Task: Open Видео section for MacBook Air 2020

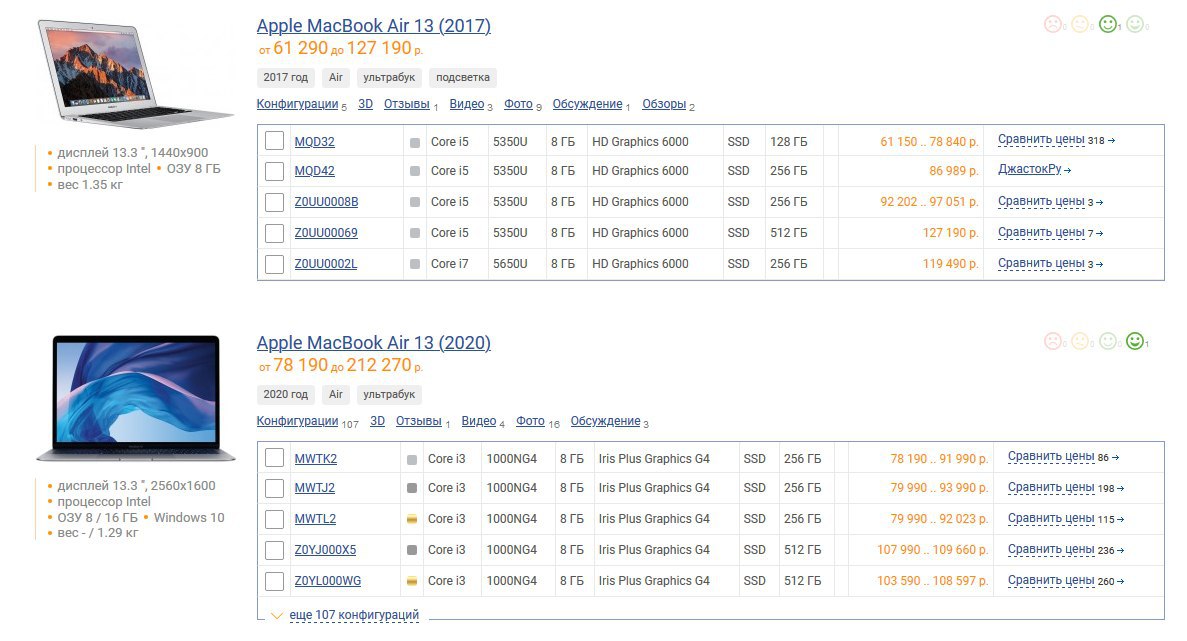Action: pos(478,421)
